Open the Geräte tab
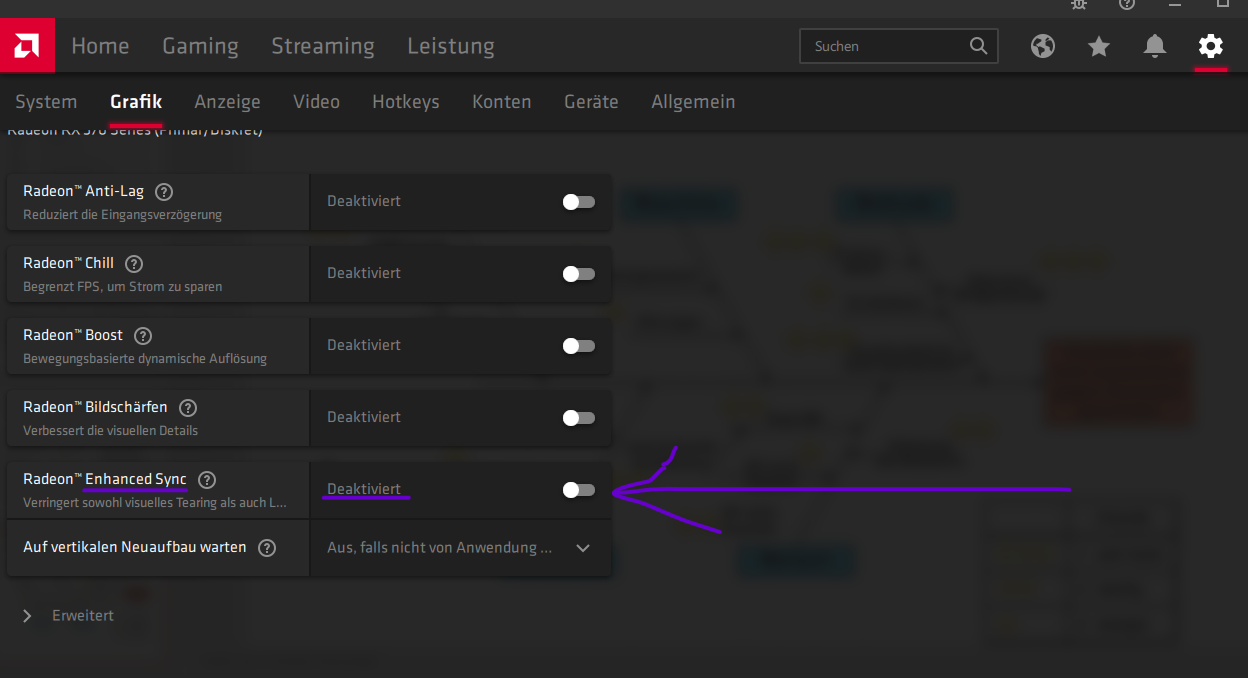This screenshot has width=1248, height=678. (x=591, y=102)
